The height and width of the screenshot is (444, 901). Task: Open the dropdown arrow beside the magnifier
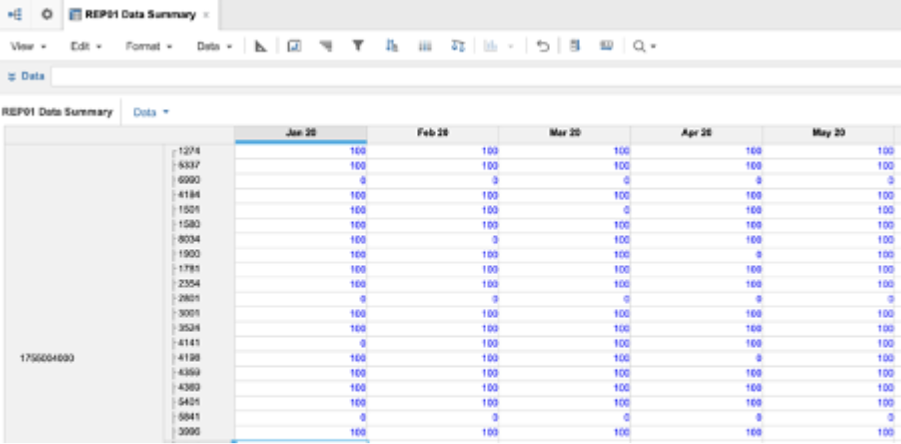coord(653,47)
